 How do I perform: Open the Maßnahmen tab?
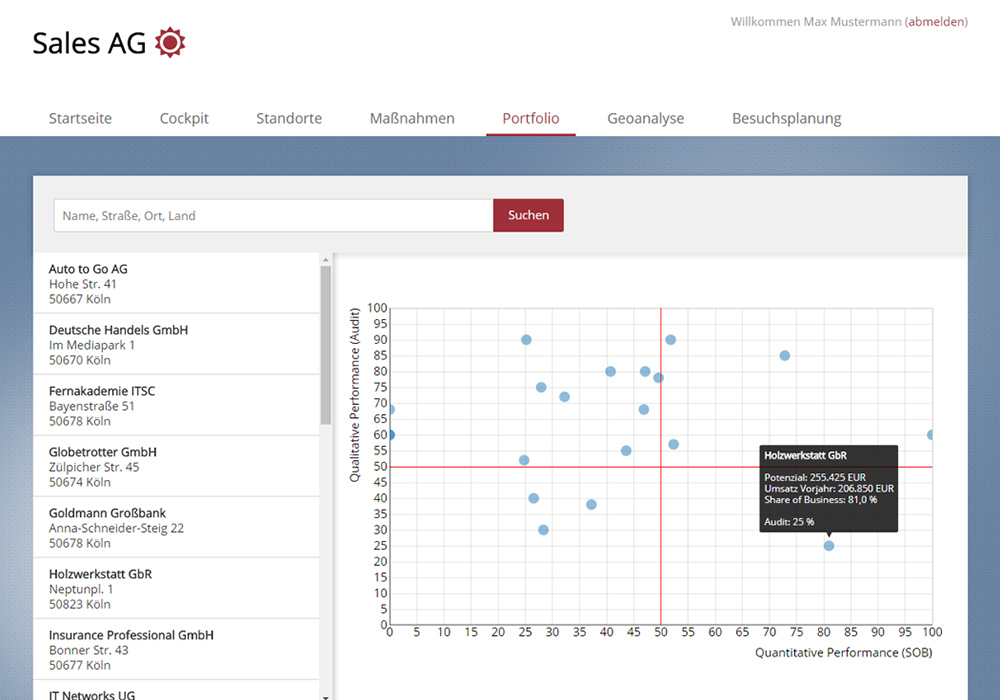[x=412, y=119]
